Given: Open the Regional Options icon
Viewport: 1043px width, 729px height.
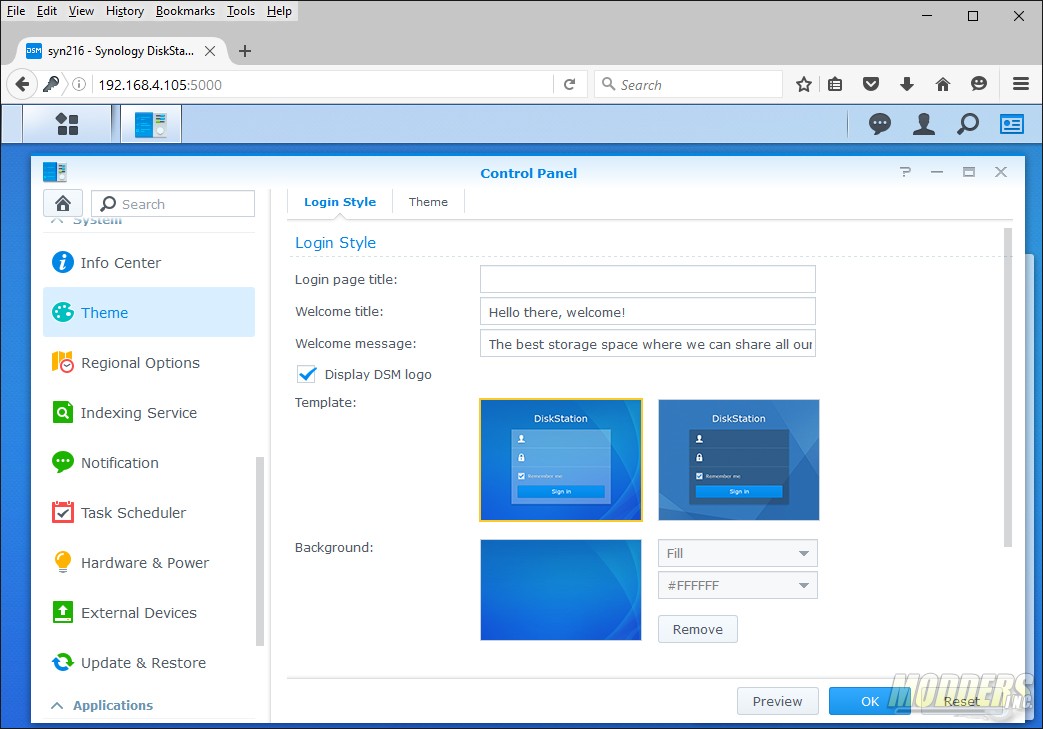Looking at the screenshot, I should (63, 363).
